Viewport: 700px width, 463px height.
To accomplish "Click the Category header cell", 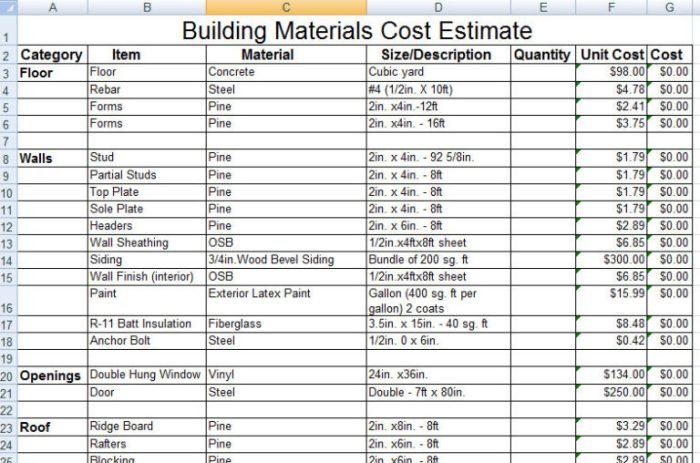I will coord(53,54).
